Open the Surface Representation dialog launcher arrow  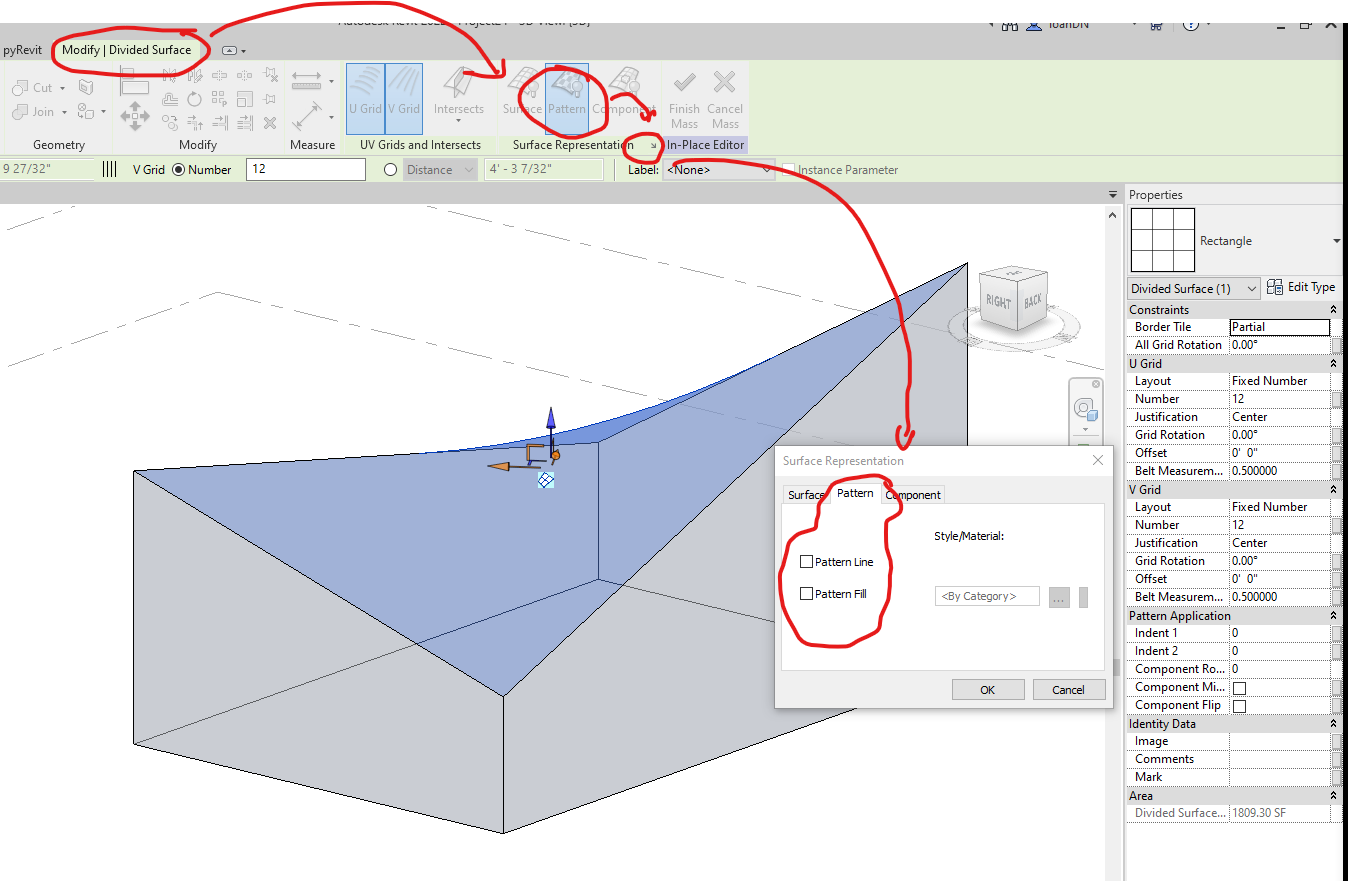point(653,146)
